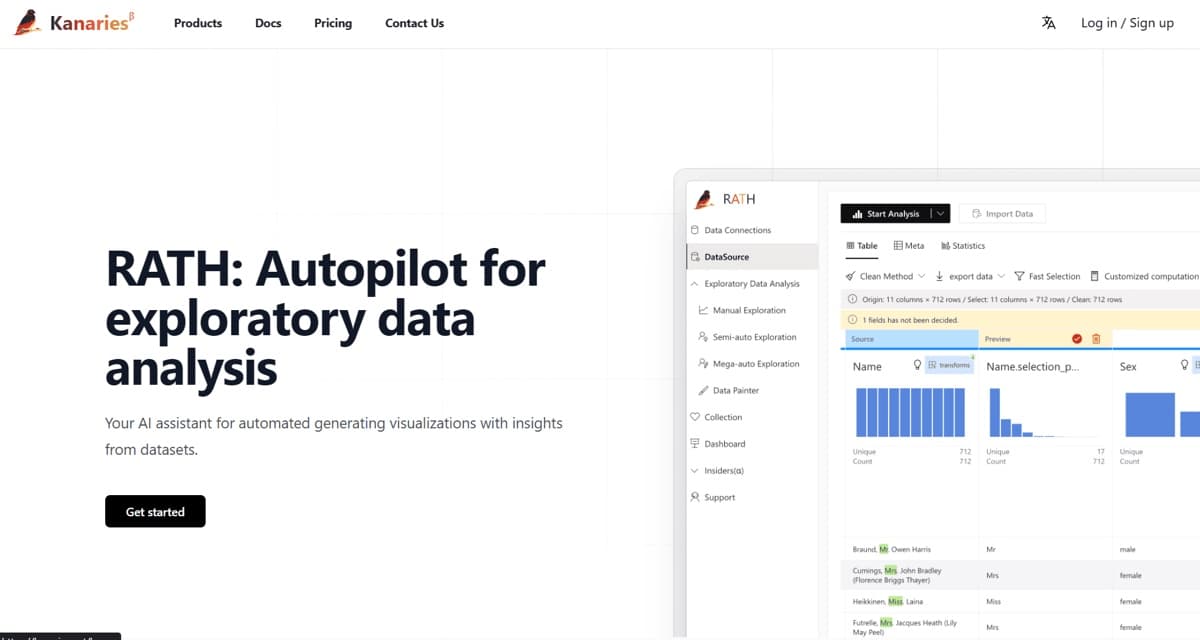Open the language translation switcher icon
This screenshot has height=640, width=1200.
coord(1048,23)
